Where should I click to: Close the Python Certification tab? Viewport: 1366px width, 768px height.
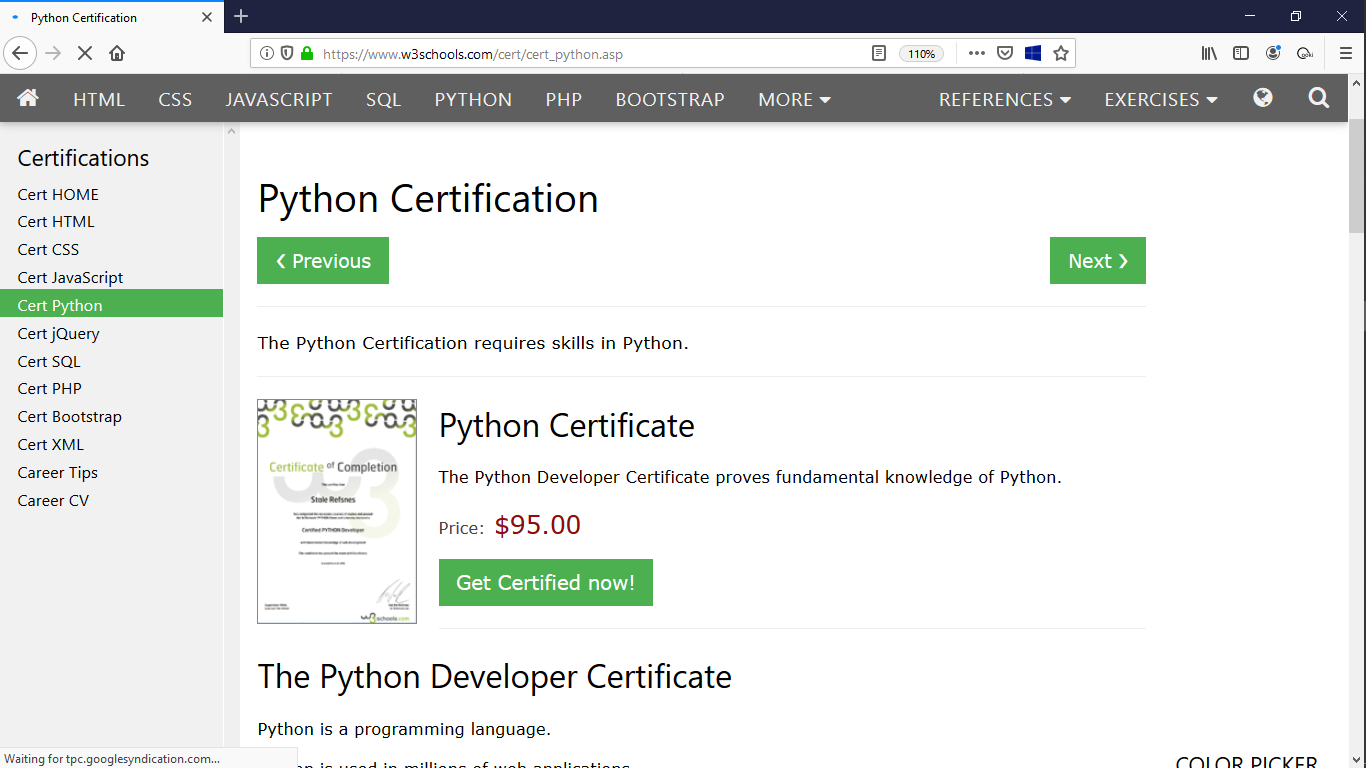tap(207, 17)
